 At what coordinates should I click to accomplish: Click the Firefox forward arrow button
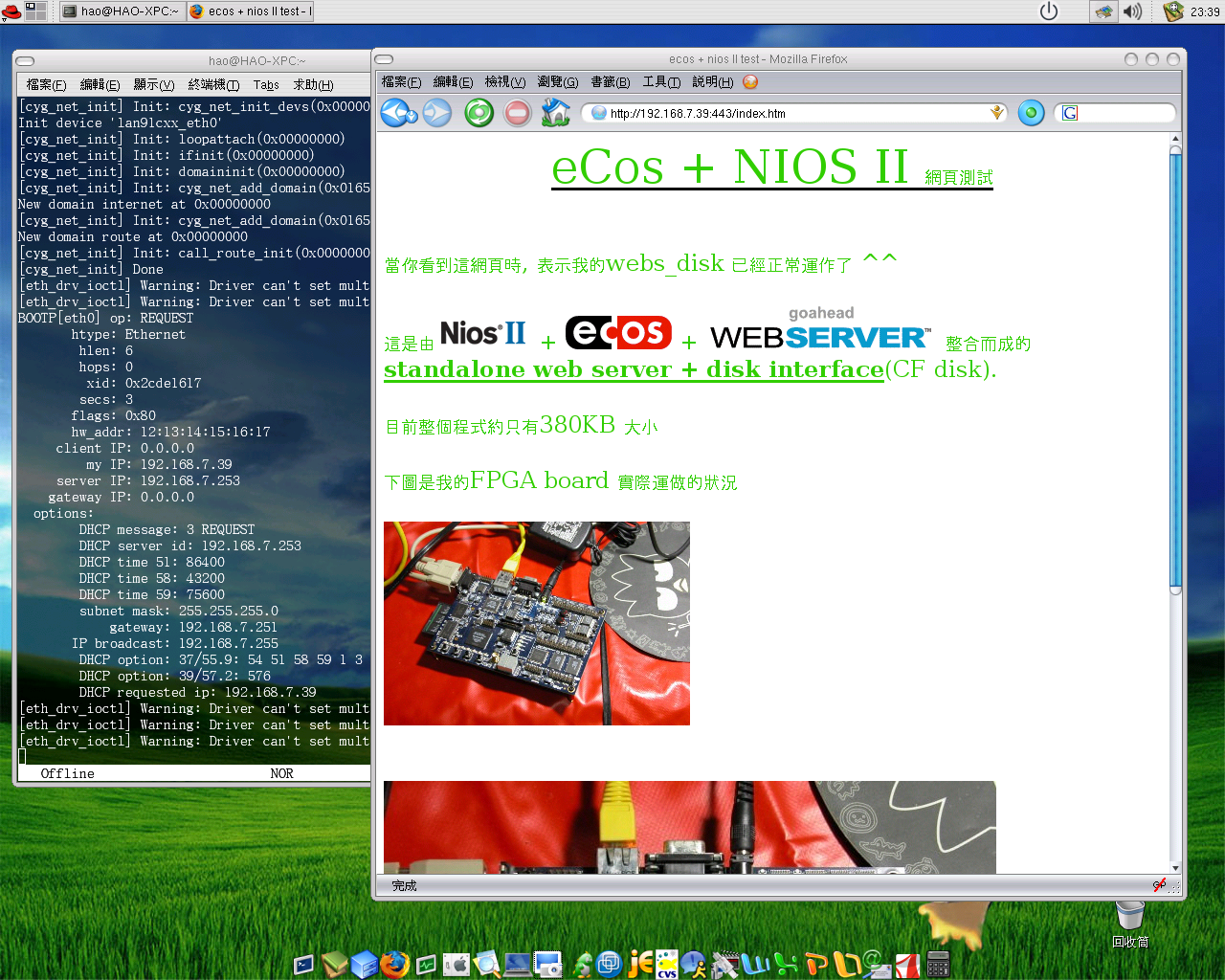(437, 113)
